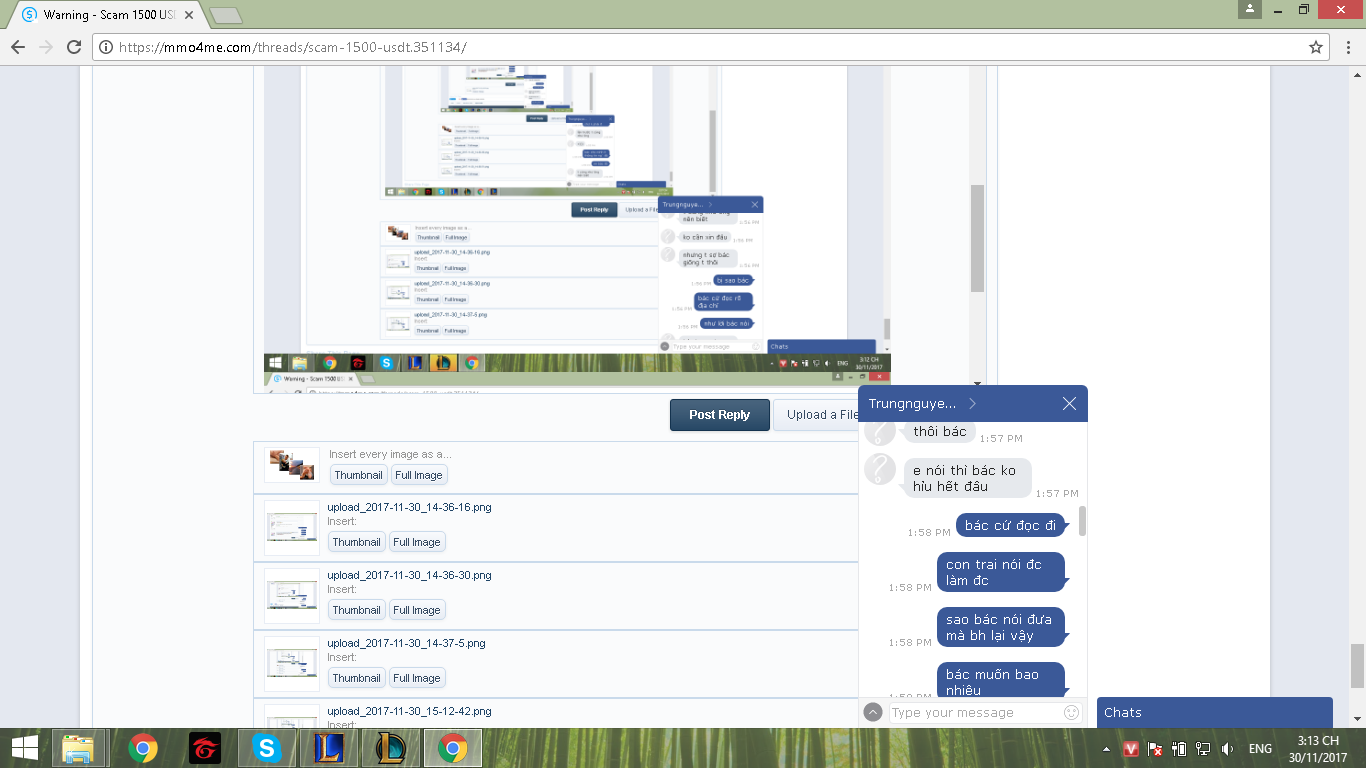Image resolution: width=1366 pixels, height=768 pixels.
Task: Open Garena from the taskbar
Action: click(x=204, y=748)
